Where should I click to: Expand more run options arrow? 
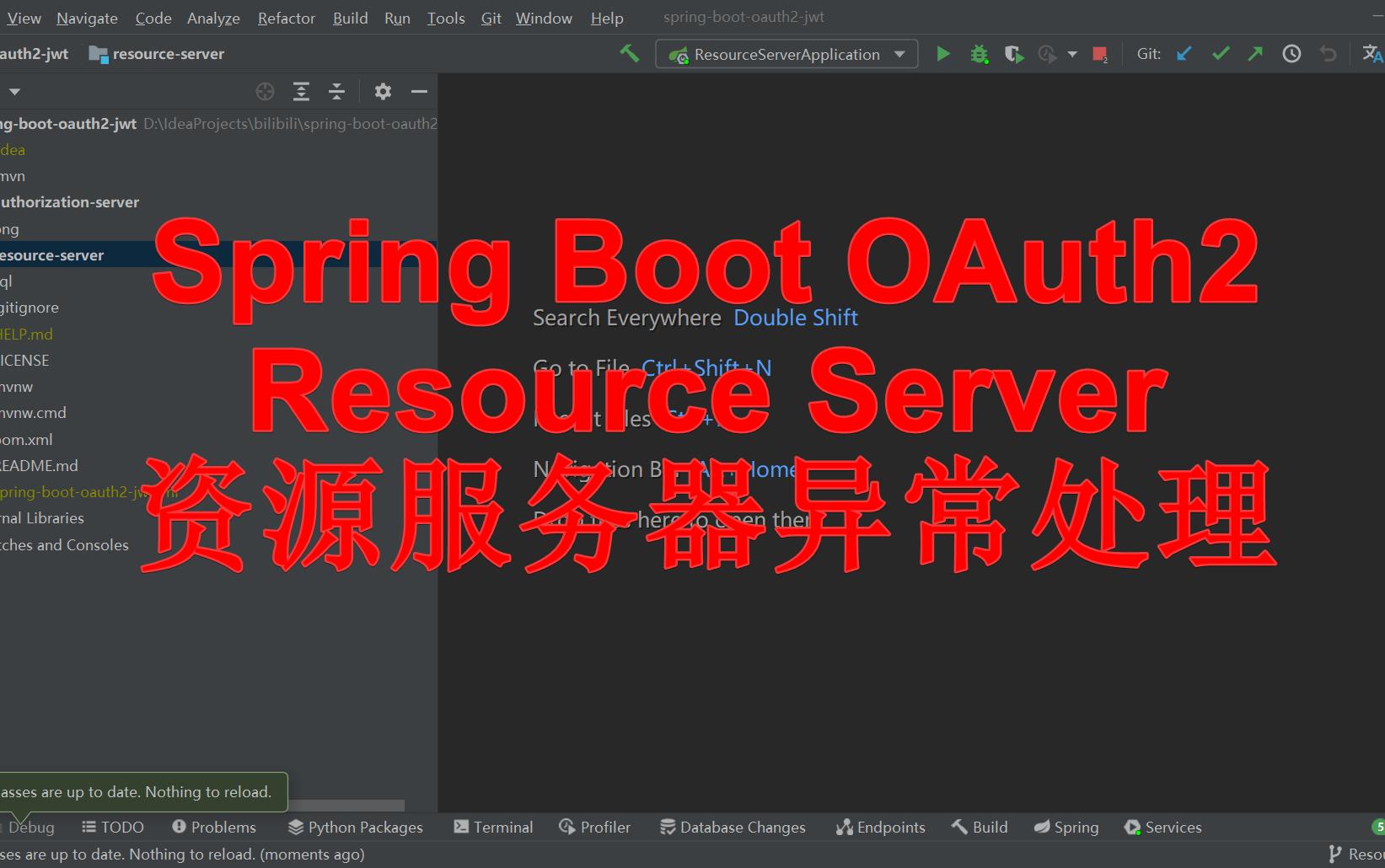[x=1072, y=53]
